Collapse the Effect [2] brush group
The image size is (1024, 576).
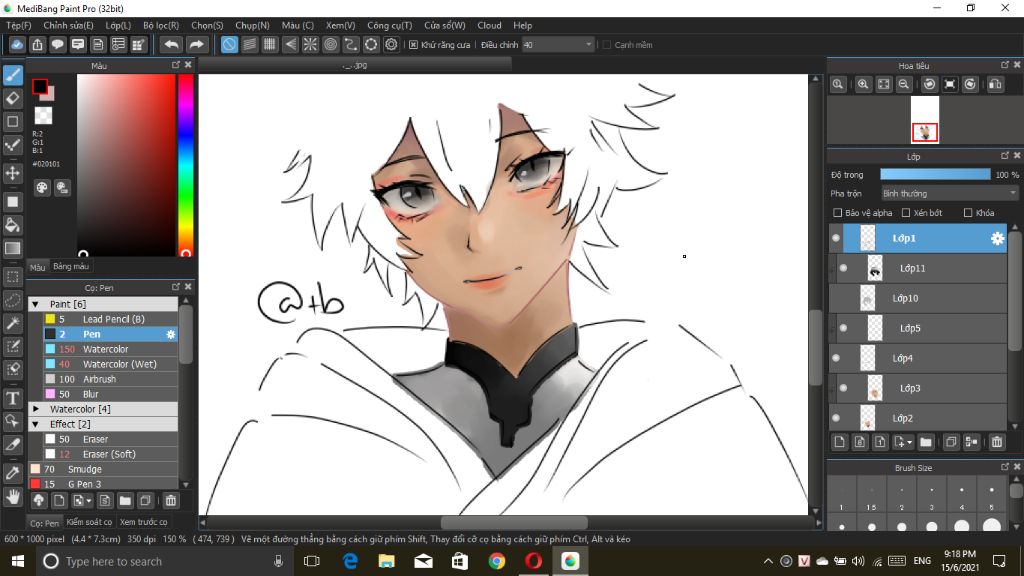pos(36,424)
